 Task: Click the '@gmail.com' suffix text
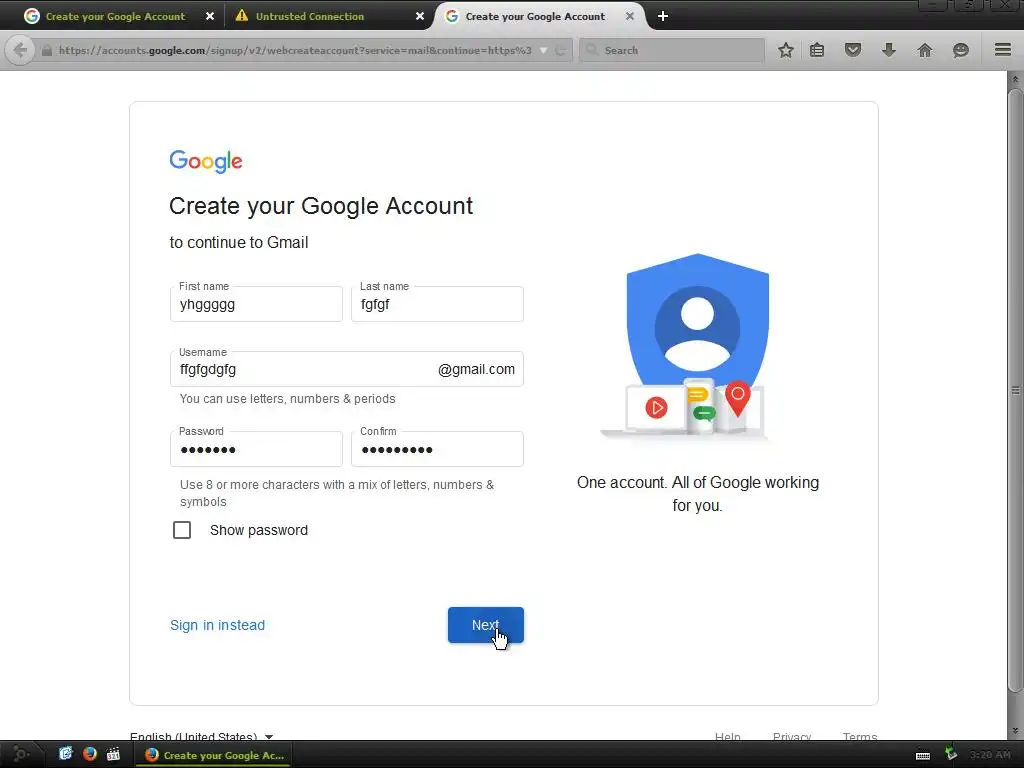click(x=476, y=369)
